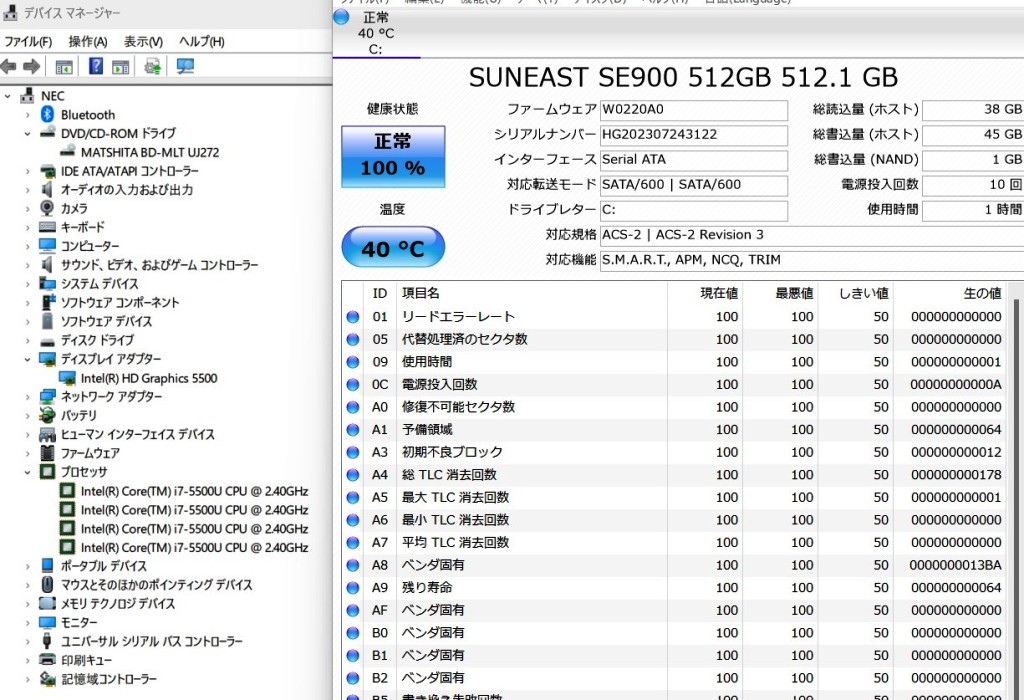Collapse the NEC root node
The height and width of the screenshot is (700, 1024).
click(8, 96)
